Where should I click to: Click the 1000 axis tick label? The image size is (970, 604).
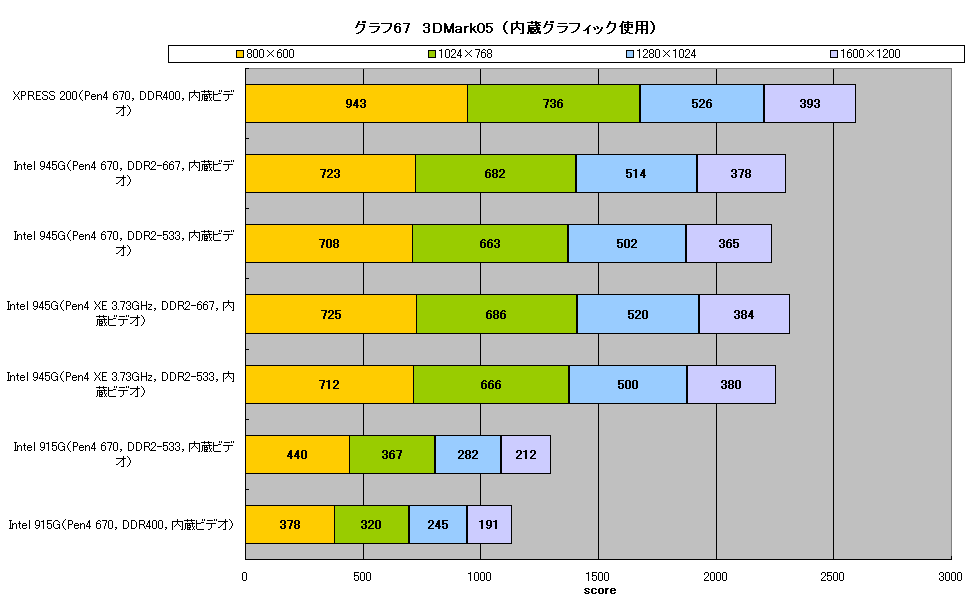pyautogui.click(x=479, y=577)
